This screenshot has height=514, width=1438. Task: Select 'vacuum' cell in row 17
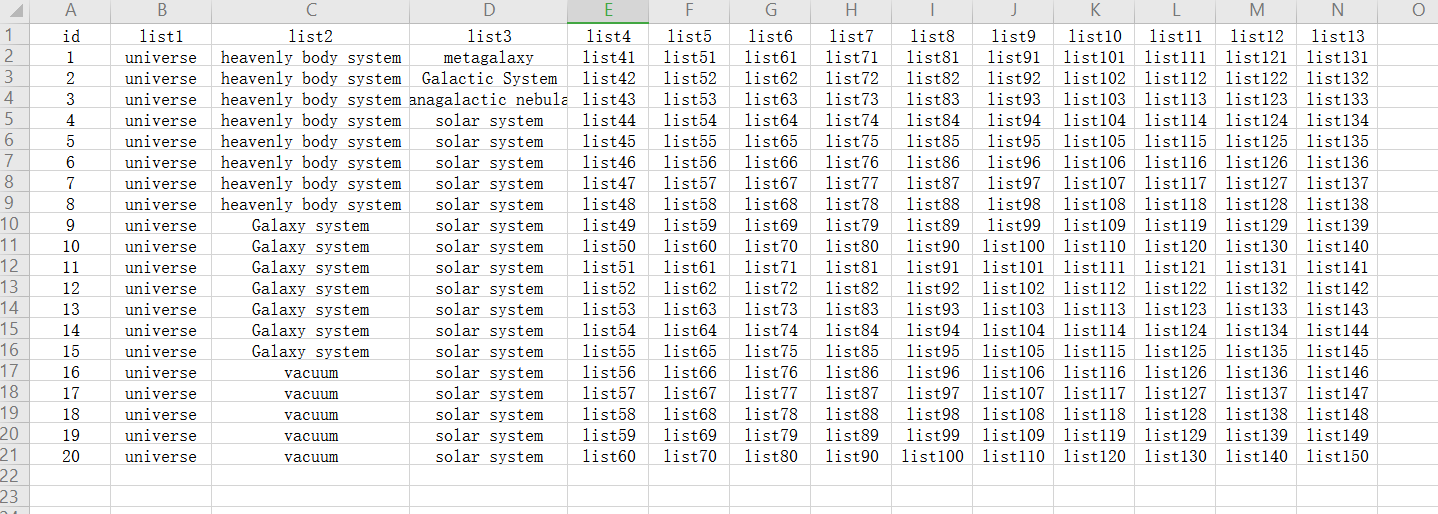pos(311,372)
